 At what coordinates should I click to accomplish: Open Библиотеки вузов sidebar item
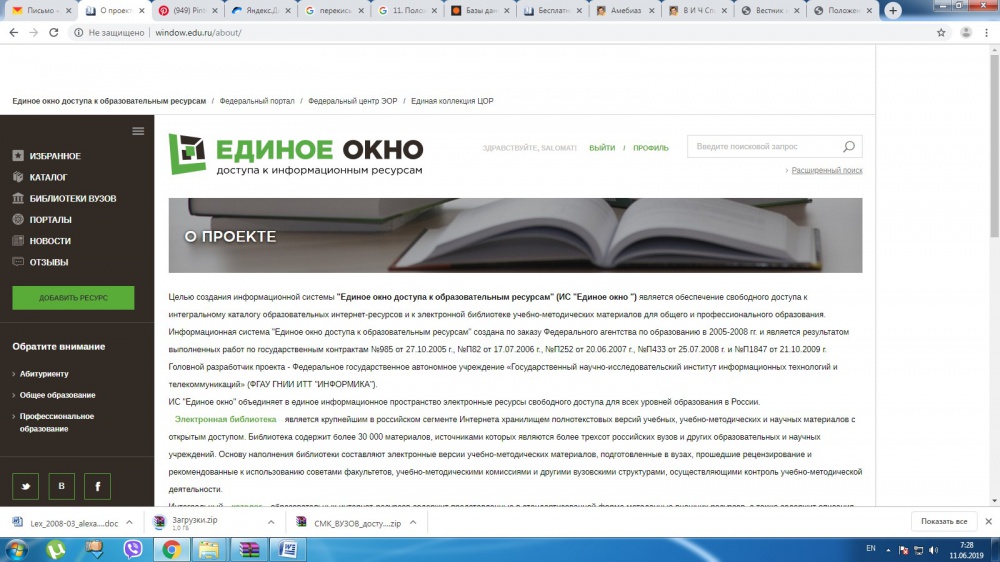pos(64,198)
